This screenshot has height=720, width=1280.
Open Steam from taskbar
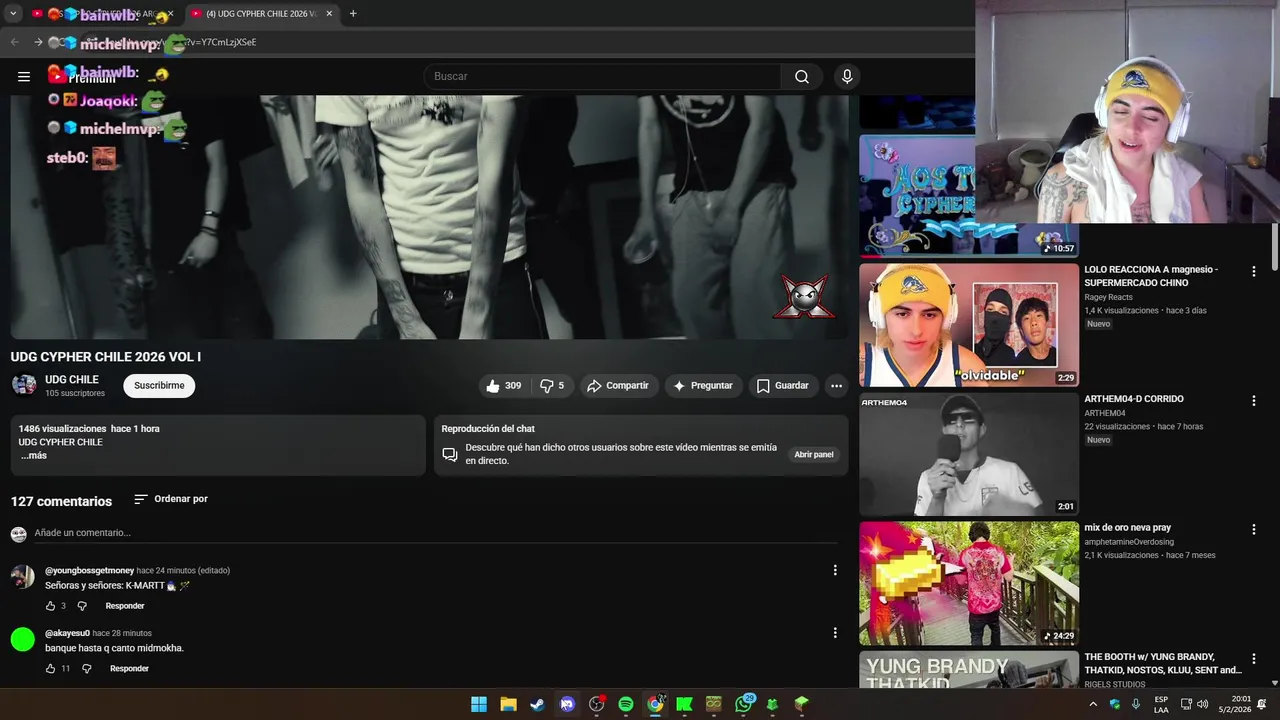(x=537, y=704)
